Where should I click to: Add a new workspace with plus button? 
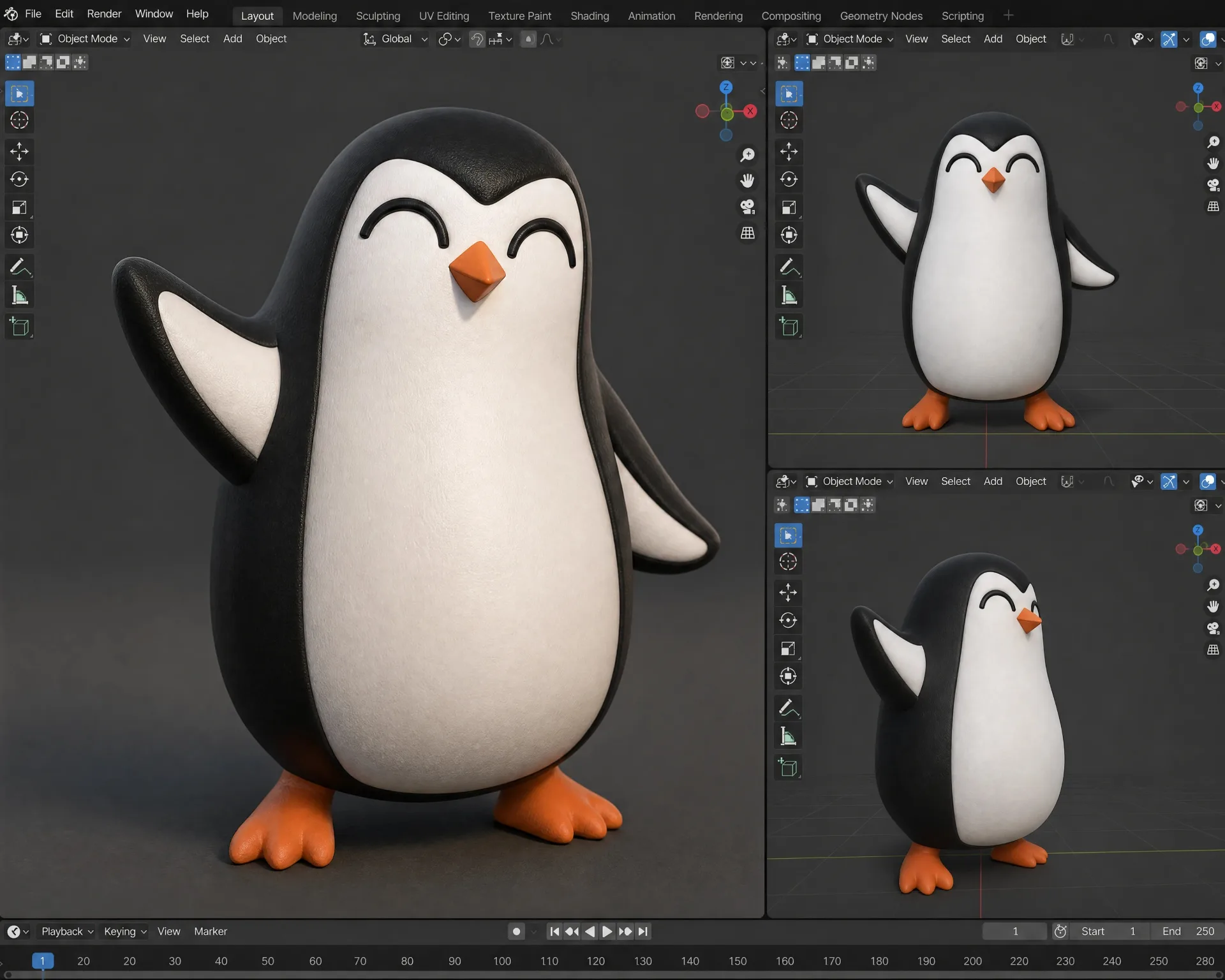tap(1008, 15)
